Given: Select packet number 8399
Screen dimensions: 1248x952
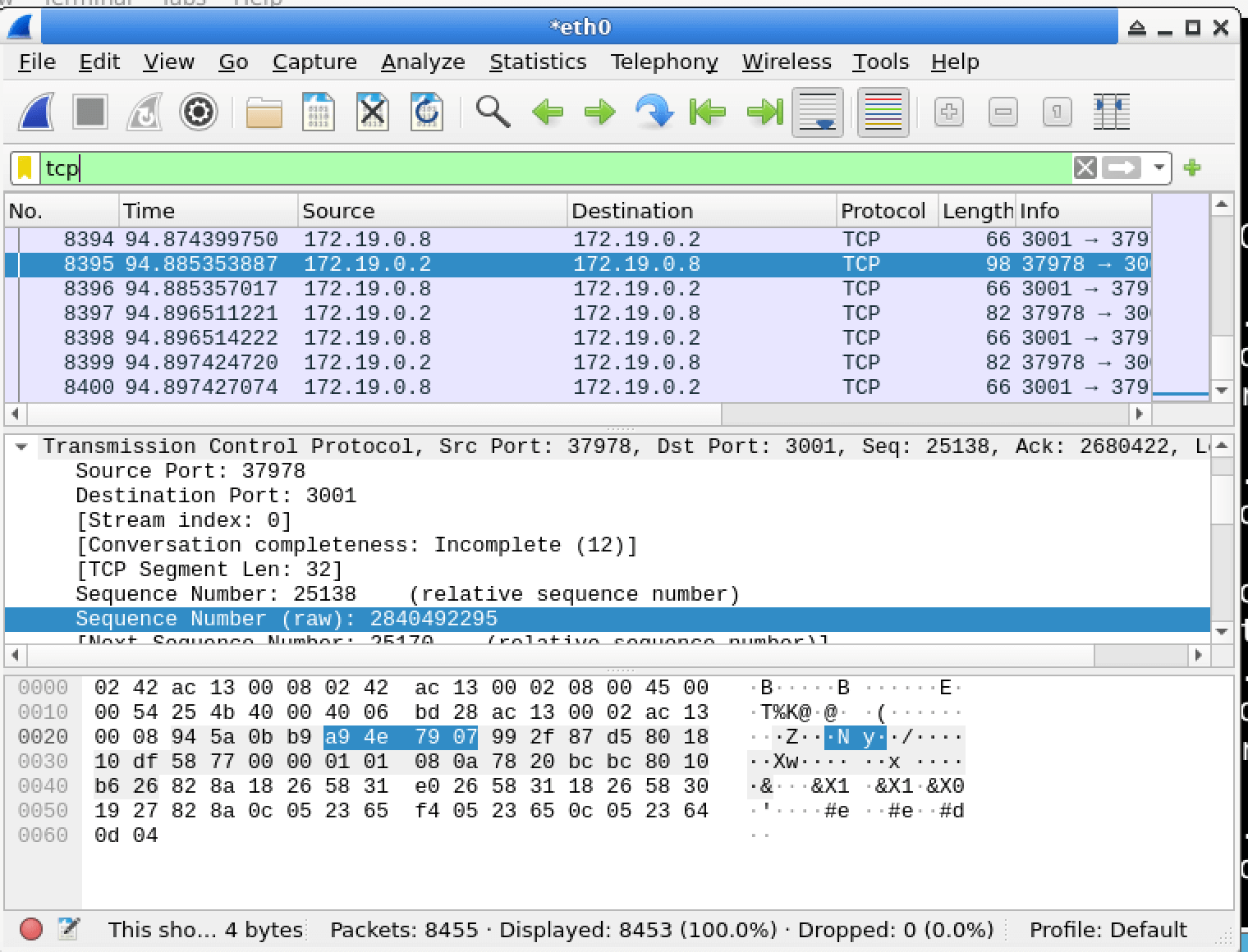Looking at the screenshot, I should coord(578,363).
